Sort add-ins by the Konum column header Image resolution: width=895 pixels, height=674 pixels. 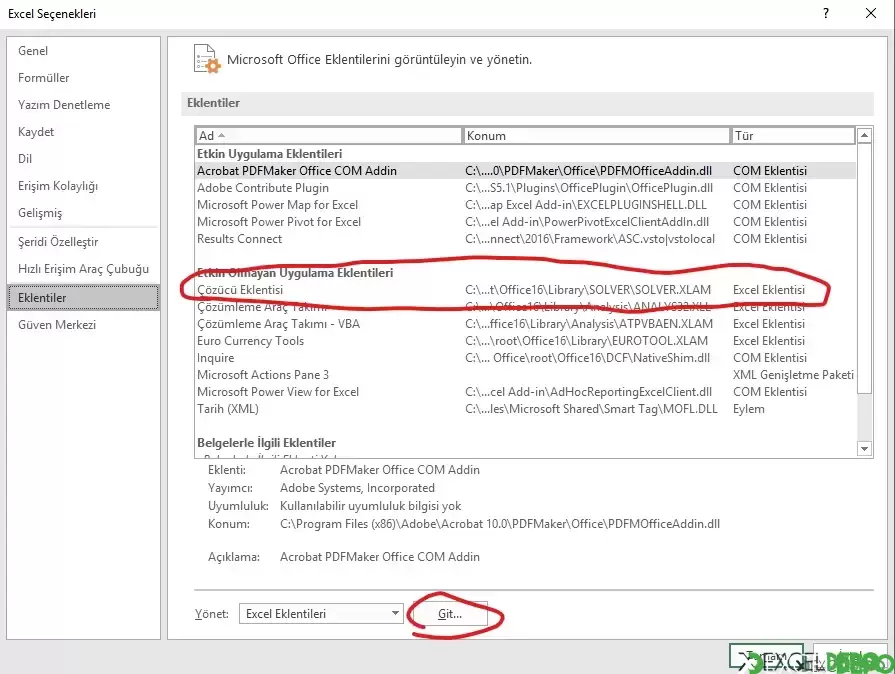(596, 136)
